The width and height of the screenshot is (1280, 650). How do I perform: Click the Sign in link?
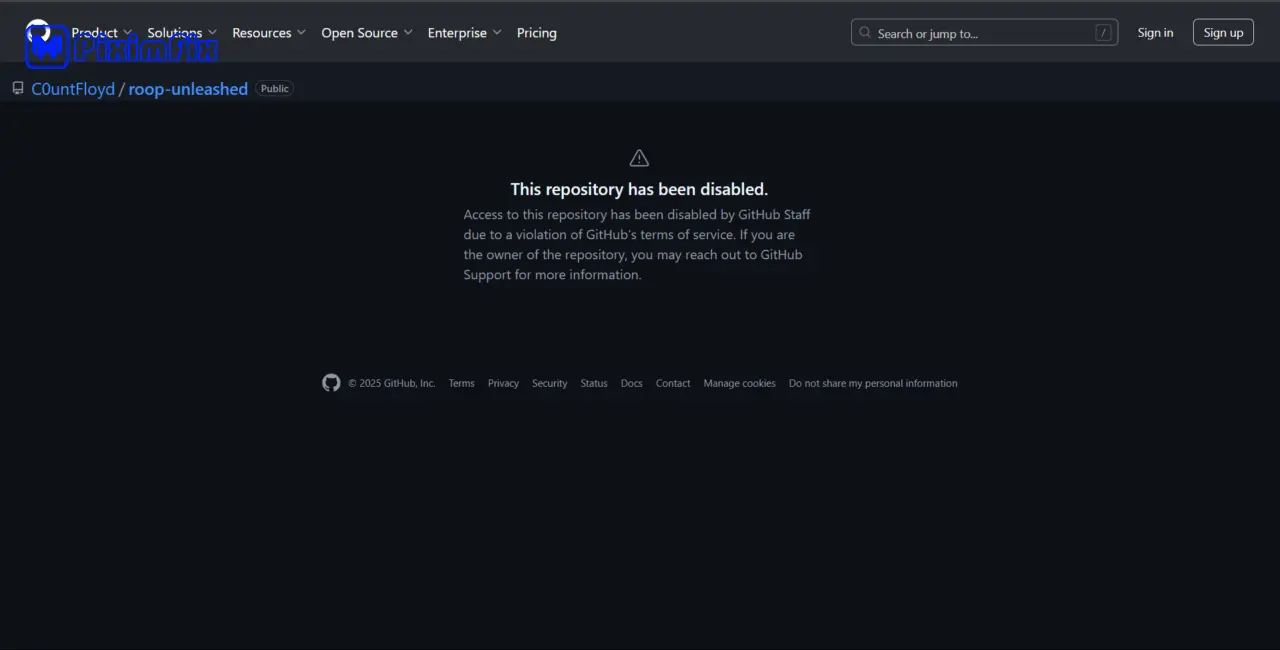pos(1155,33)
